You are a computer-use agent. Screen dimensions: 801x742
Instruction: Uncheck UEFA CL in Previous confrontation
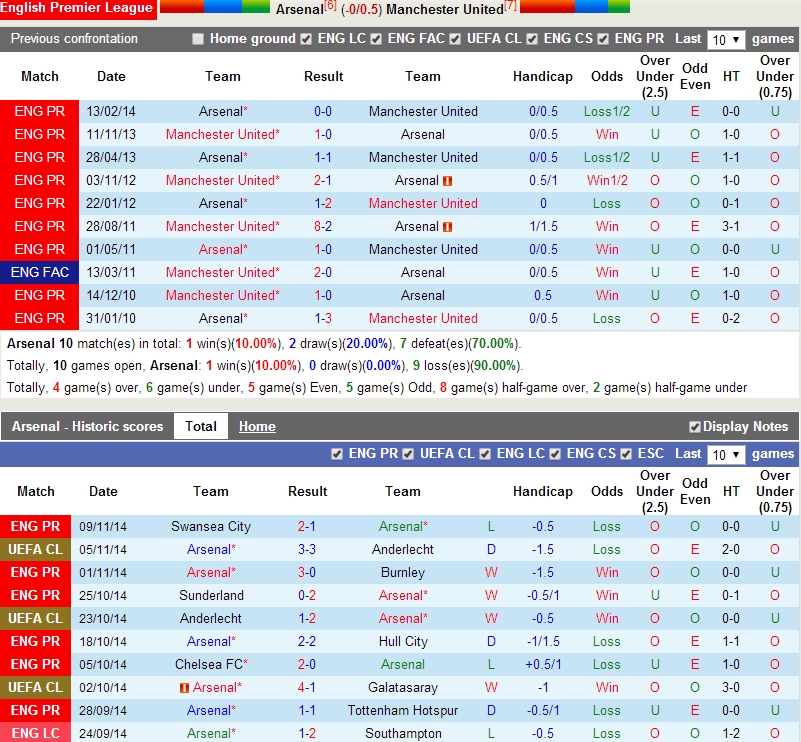point(455,39)
